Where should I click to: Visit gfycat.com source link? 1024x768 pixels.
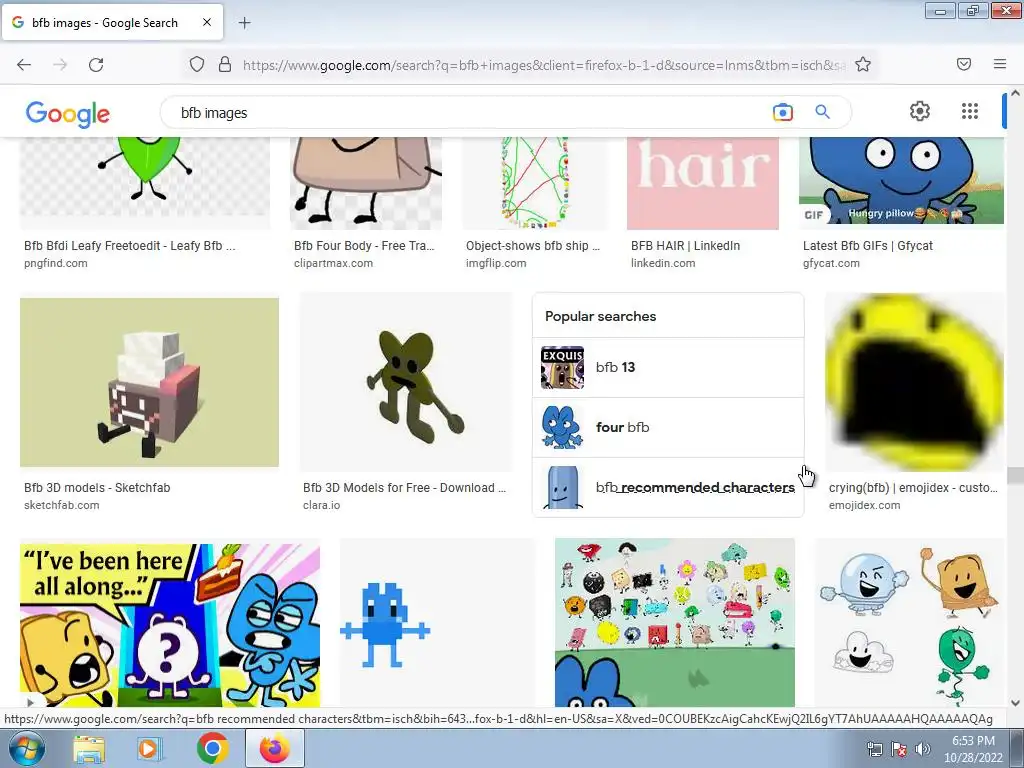coord(831,263)
